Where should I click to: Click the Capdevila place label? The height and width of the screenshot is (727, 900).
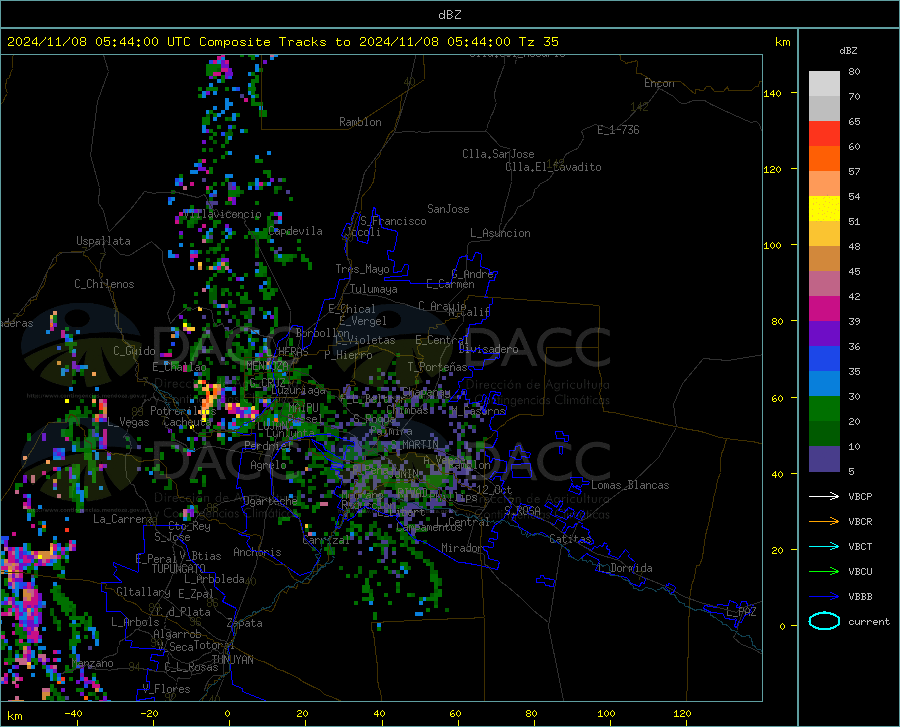(x=295, y=231)
